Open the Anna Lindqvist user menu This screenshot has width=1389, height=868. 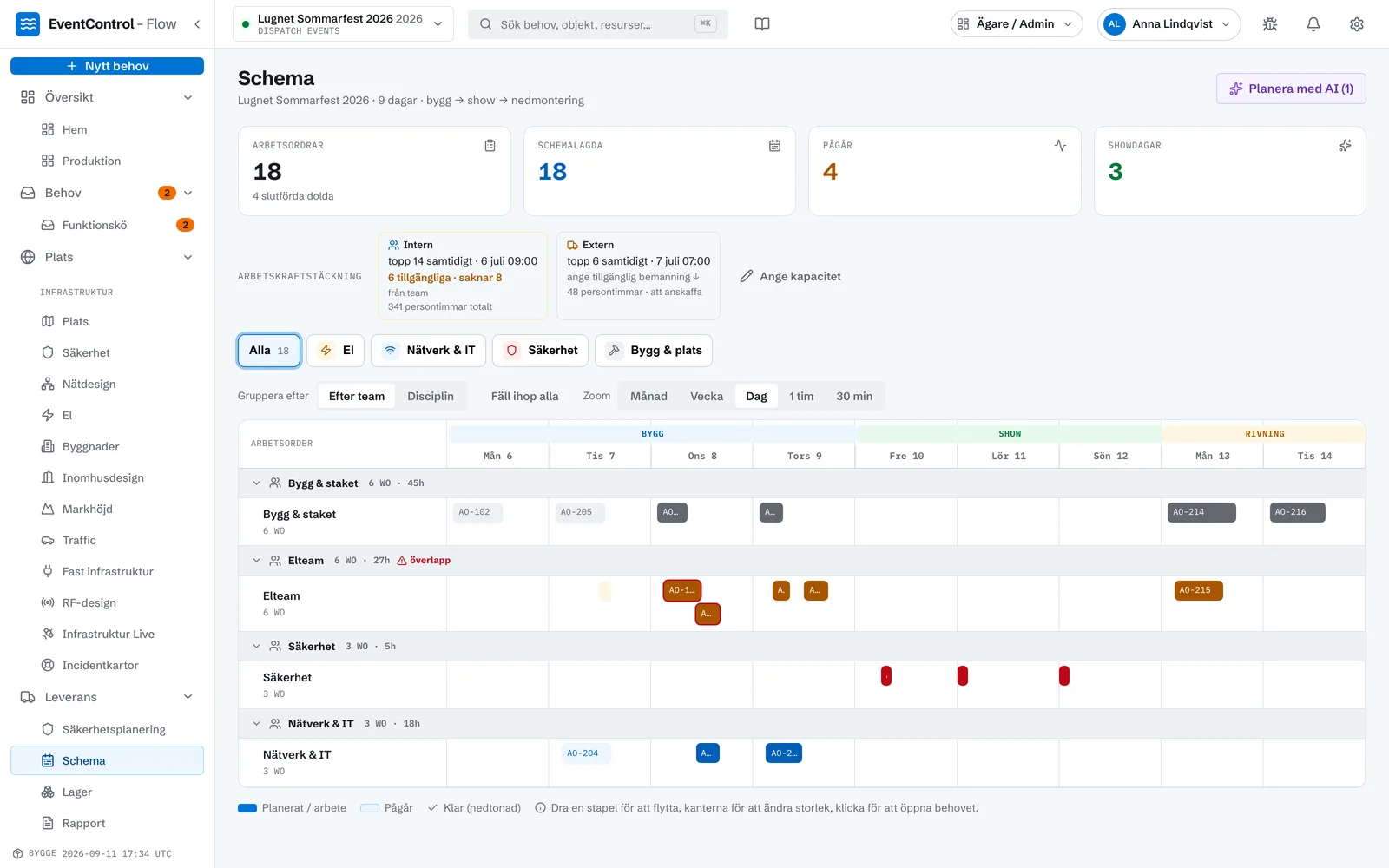click(1168, 24)
